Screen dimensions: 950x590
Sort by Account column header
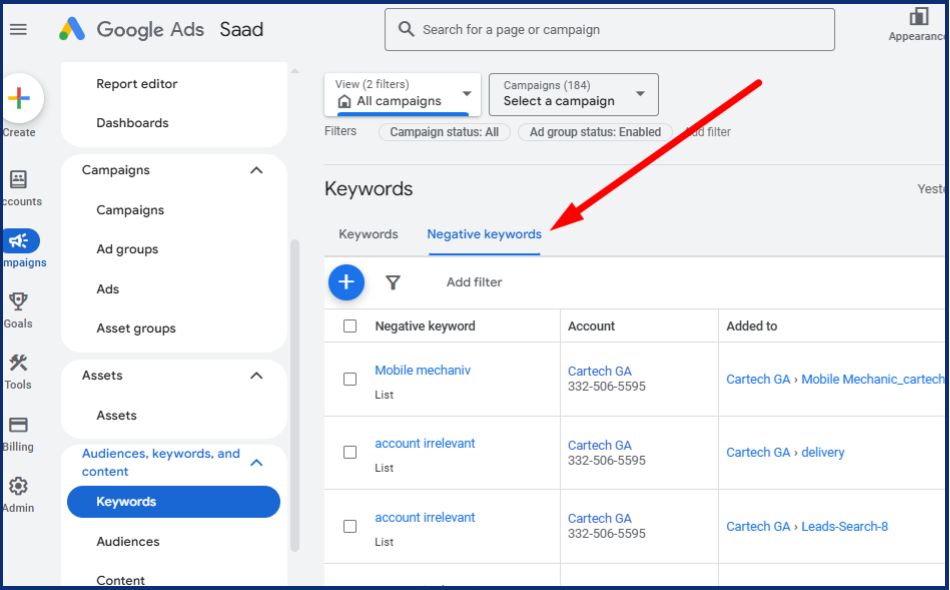pyautogui.click(x=591, y=326)
